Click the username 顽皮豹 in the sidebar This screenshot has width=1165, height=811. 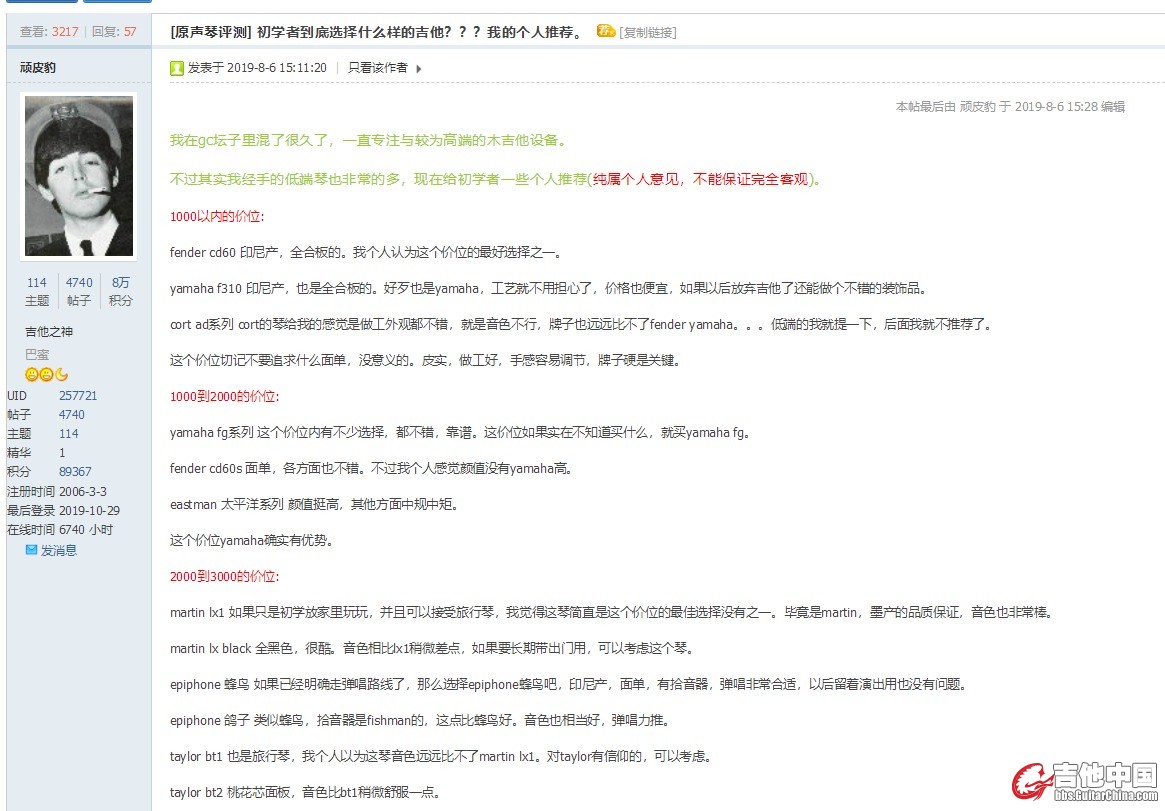[38, 67]
